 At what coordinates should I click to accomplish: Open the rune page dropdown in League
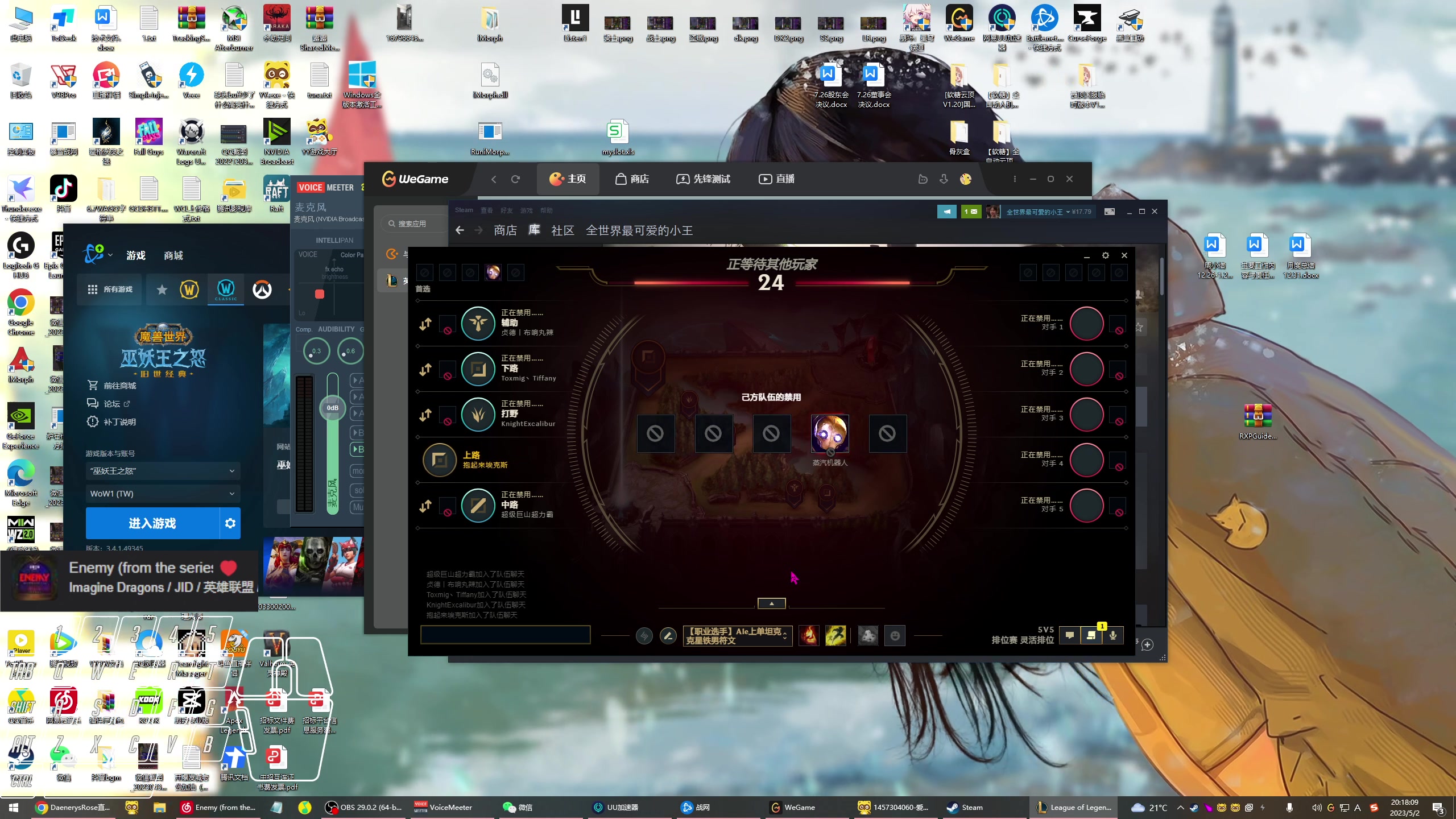(737, 635)
